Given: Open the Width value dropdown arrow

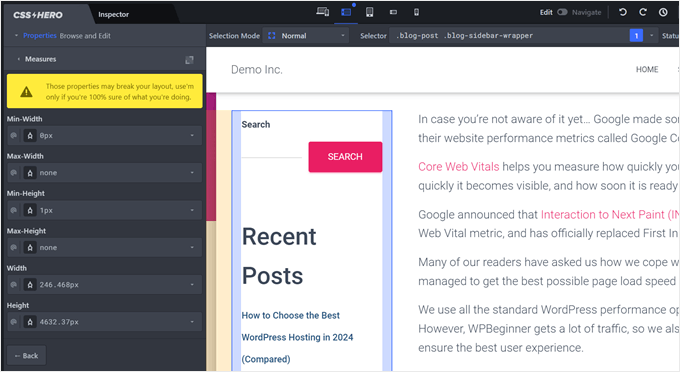Looking at the screenshot, I should [x=192, y=285].
